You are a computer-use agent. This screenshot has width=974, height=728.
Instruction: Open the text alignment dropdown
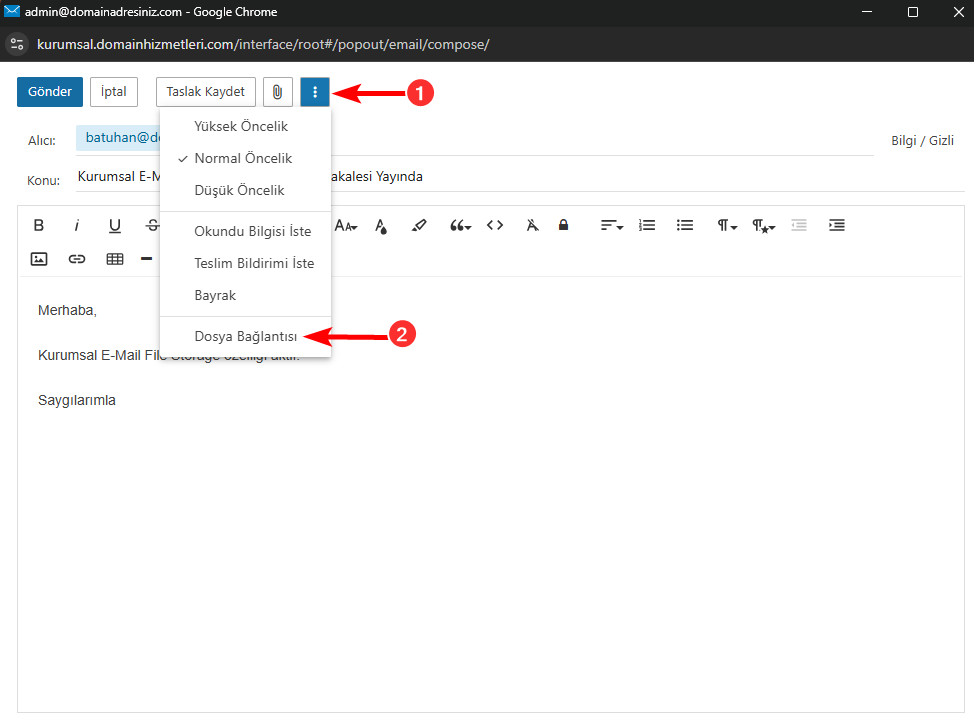[611, 226]
